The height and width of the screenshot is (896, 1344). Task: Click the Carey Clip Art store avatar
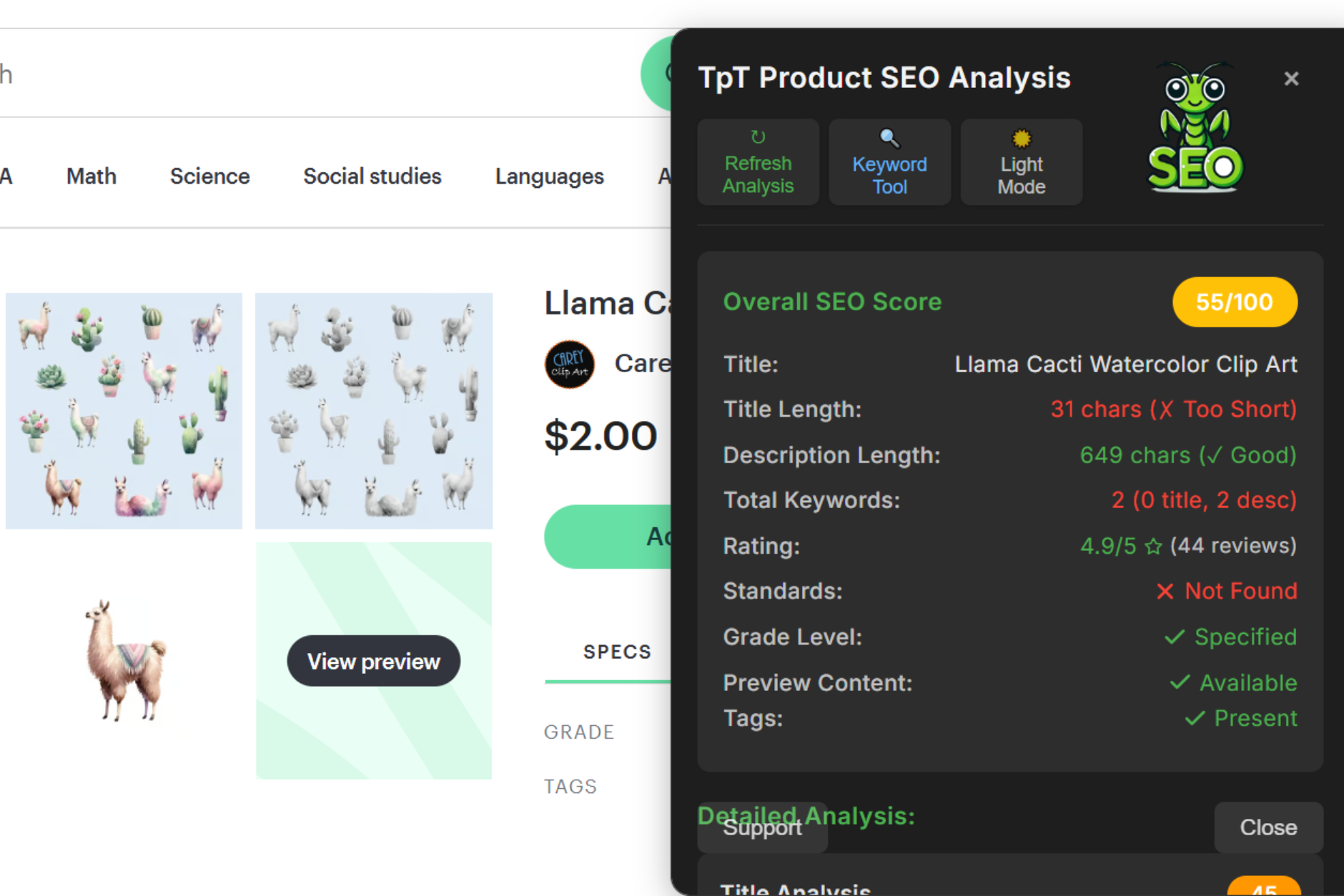click(569, 364)
